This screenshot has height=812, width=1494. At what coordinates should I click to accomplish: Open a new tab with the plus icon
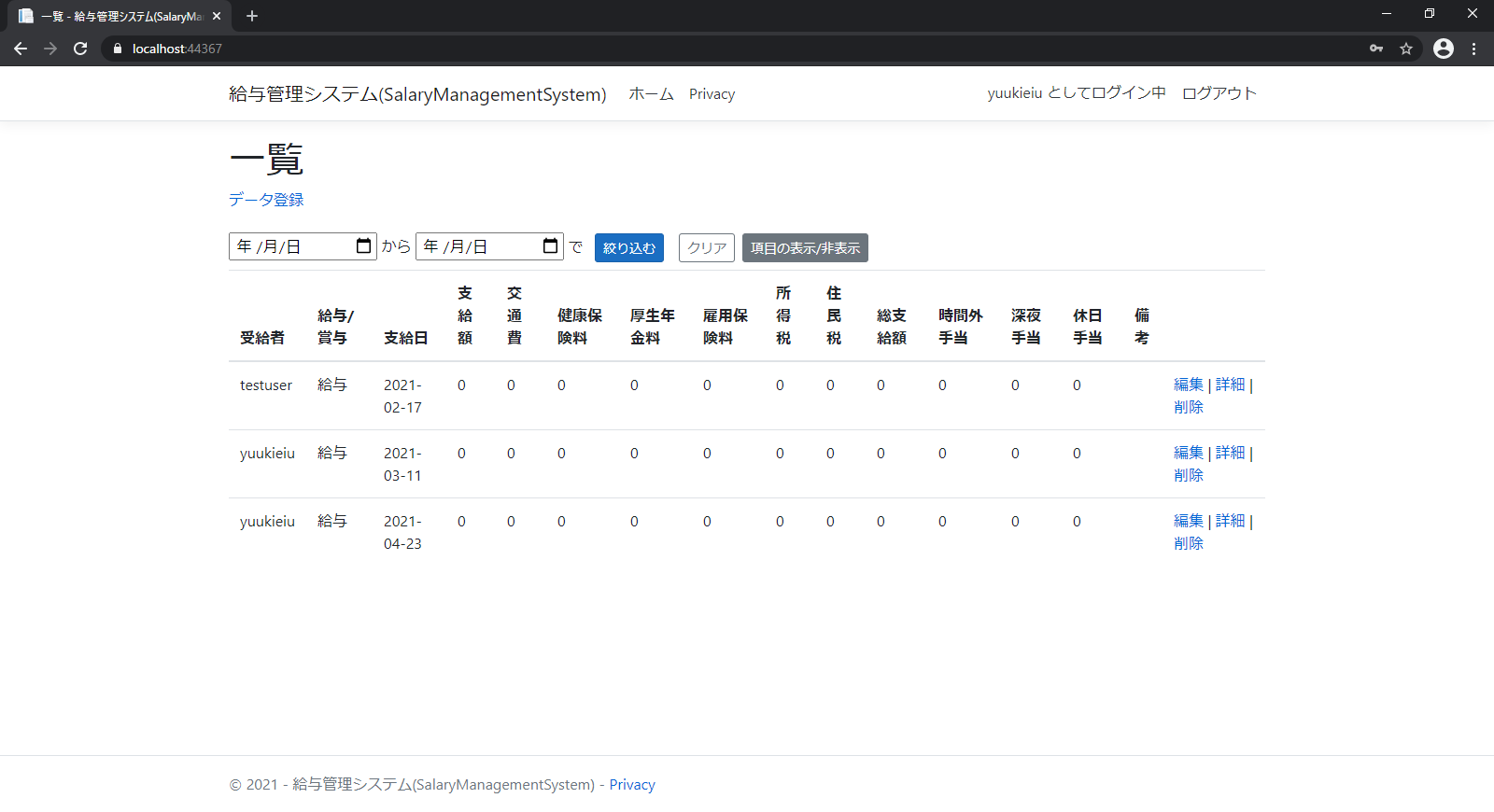click(x=252, y=16)
